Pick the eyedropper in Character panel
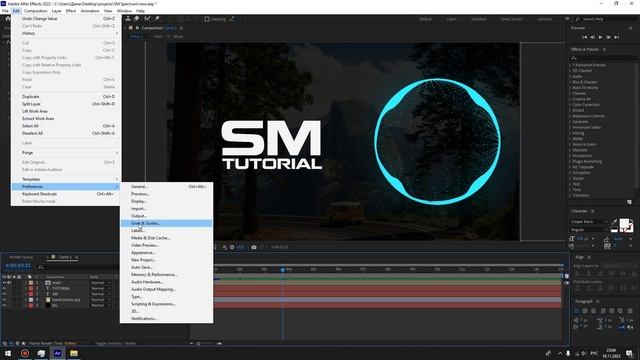640x360 pixels. click(615, 222)
